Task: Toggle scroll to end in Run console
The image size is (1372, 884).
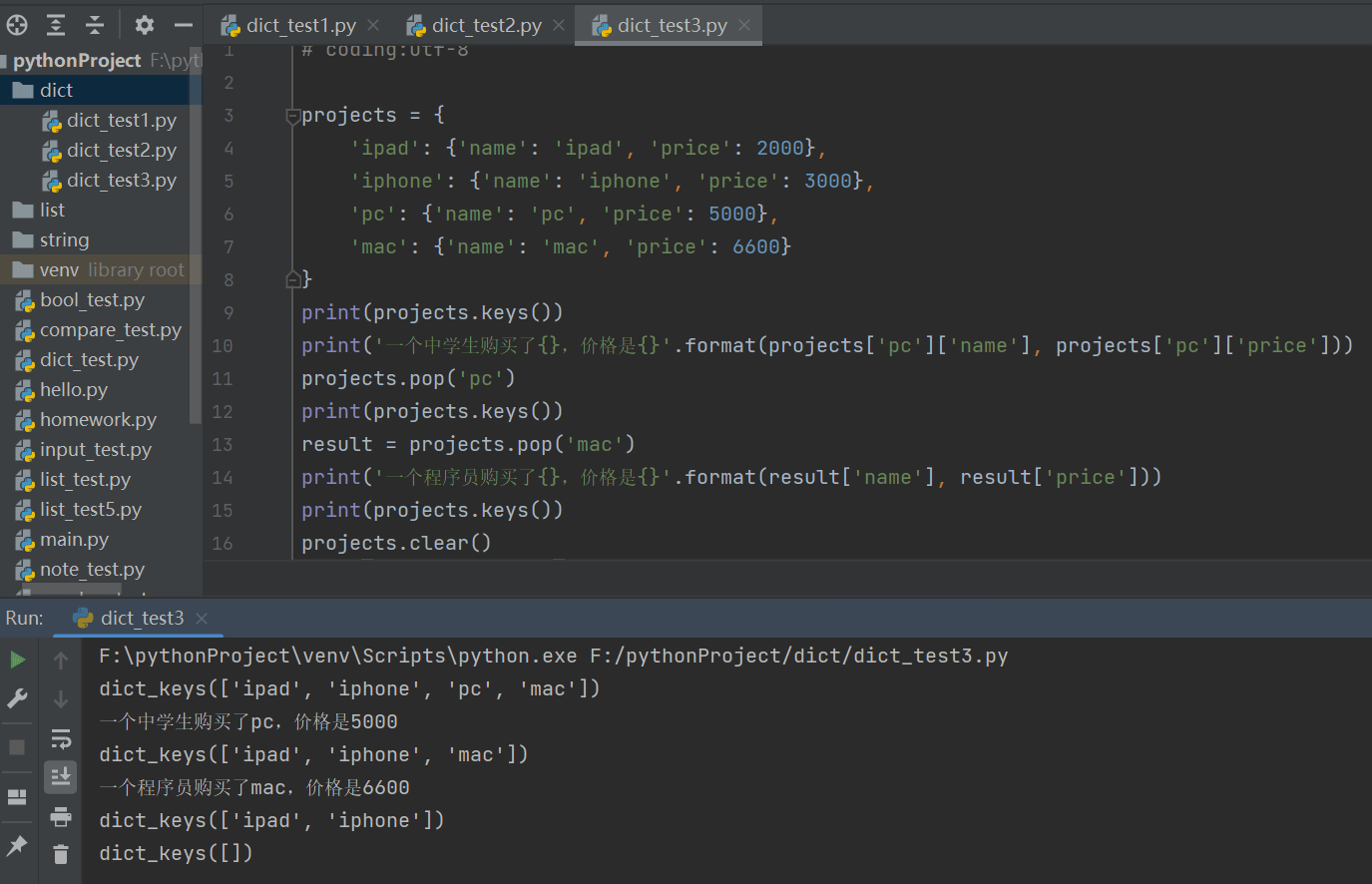Action: [x=61, y=776]
